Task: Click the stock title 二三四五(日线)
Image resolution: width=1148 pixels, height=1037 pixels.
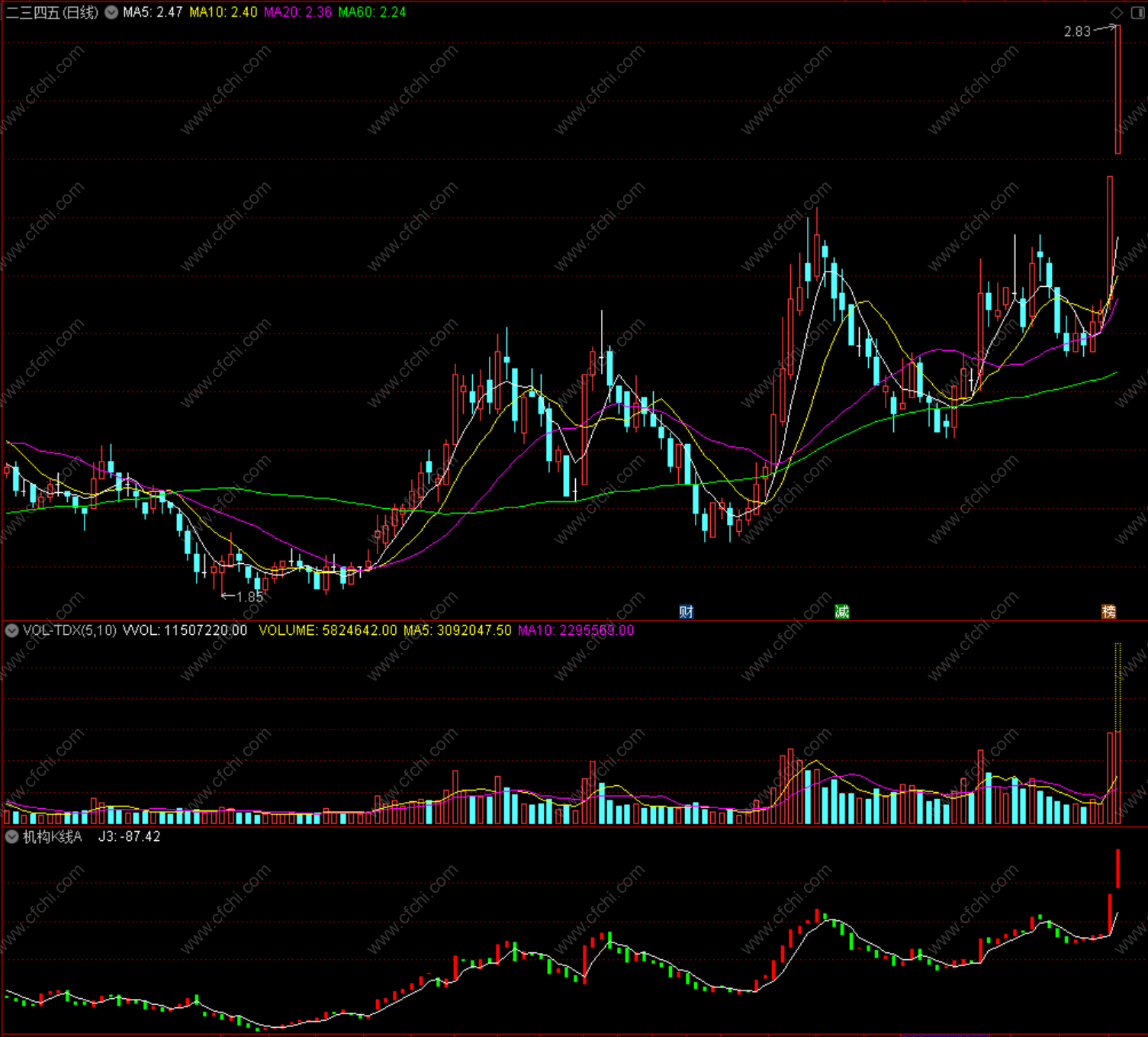Action: 52,12
